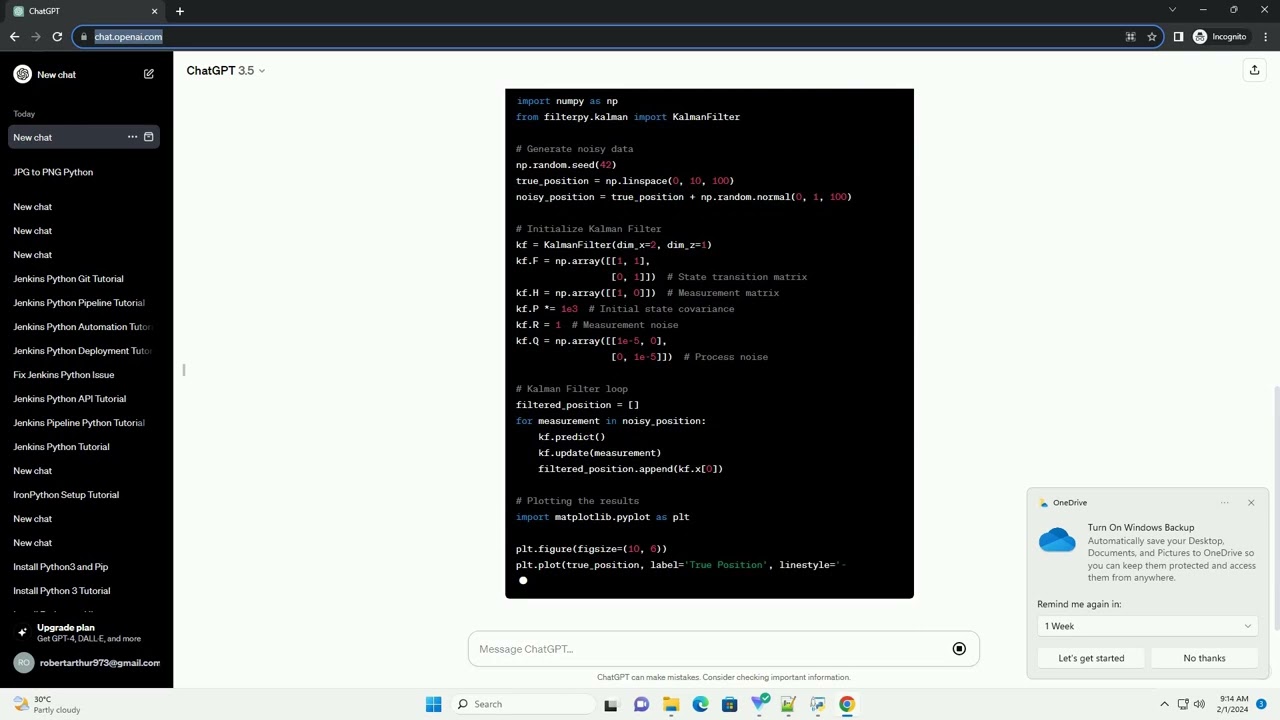
Task: Click the install app icon in address bar
Action: [x=1131, y=37]
